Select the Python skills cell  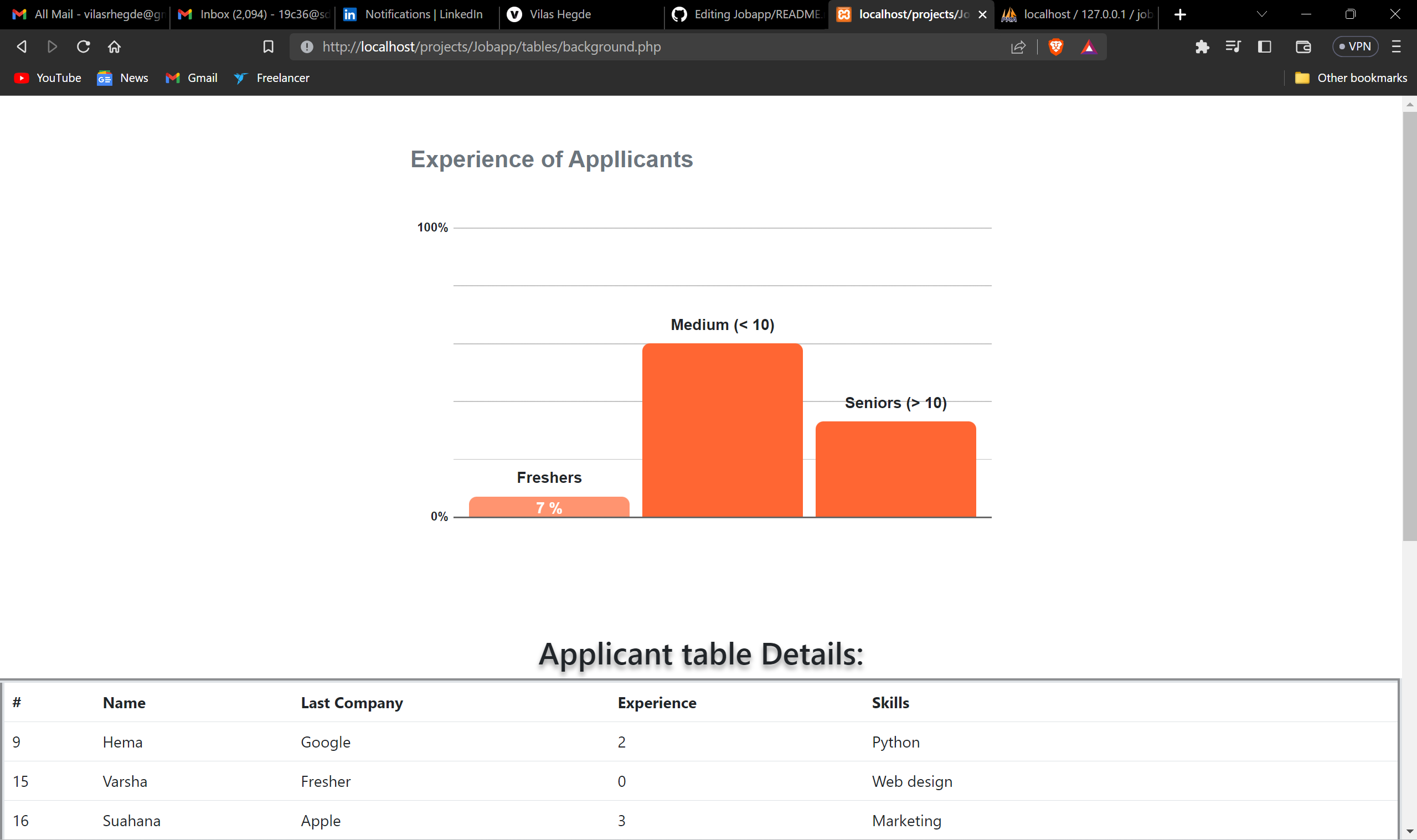(896, 742)
